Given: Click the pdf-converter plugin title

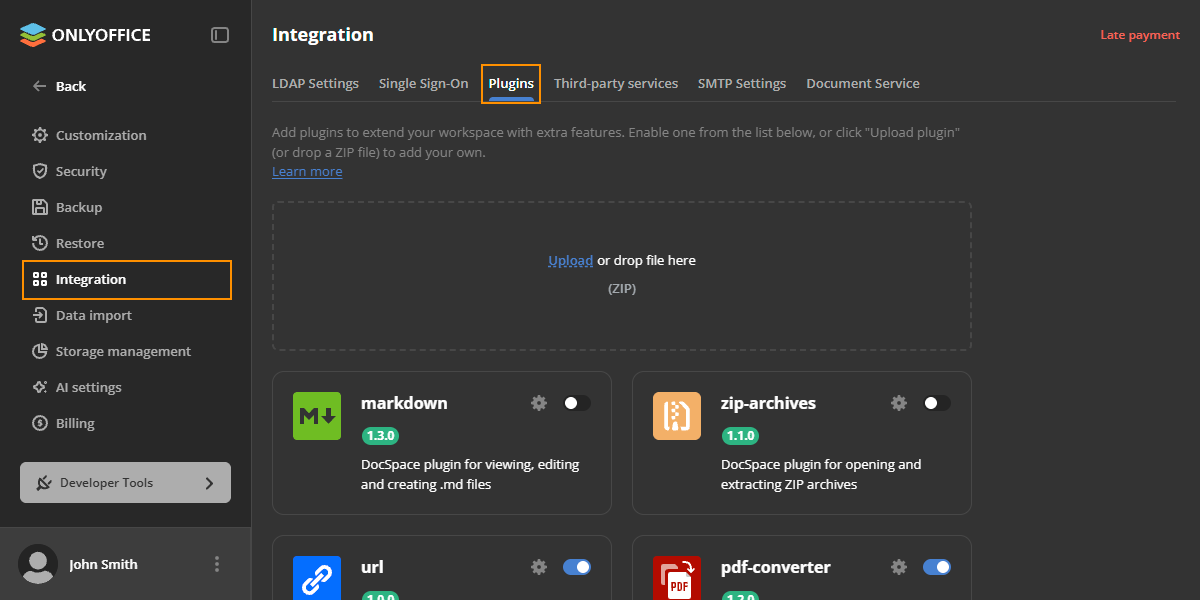Looking at the screenshot, I should pos(775,567).
